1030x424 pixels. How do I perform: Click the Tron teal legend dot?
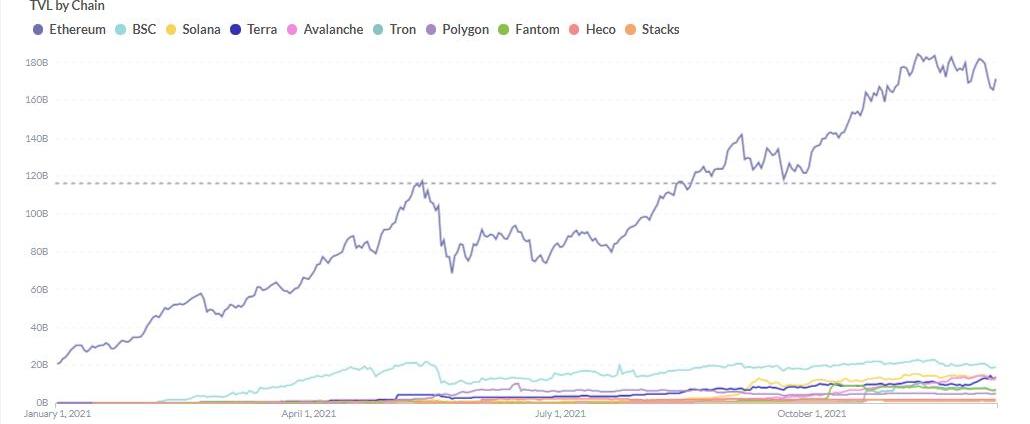click(x=379, y=30)
